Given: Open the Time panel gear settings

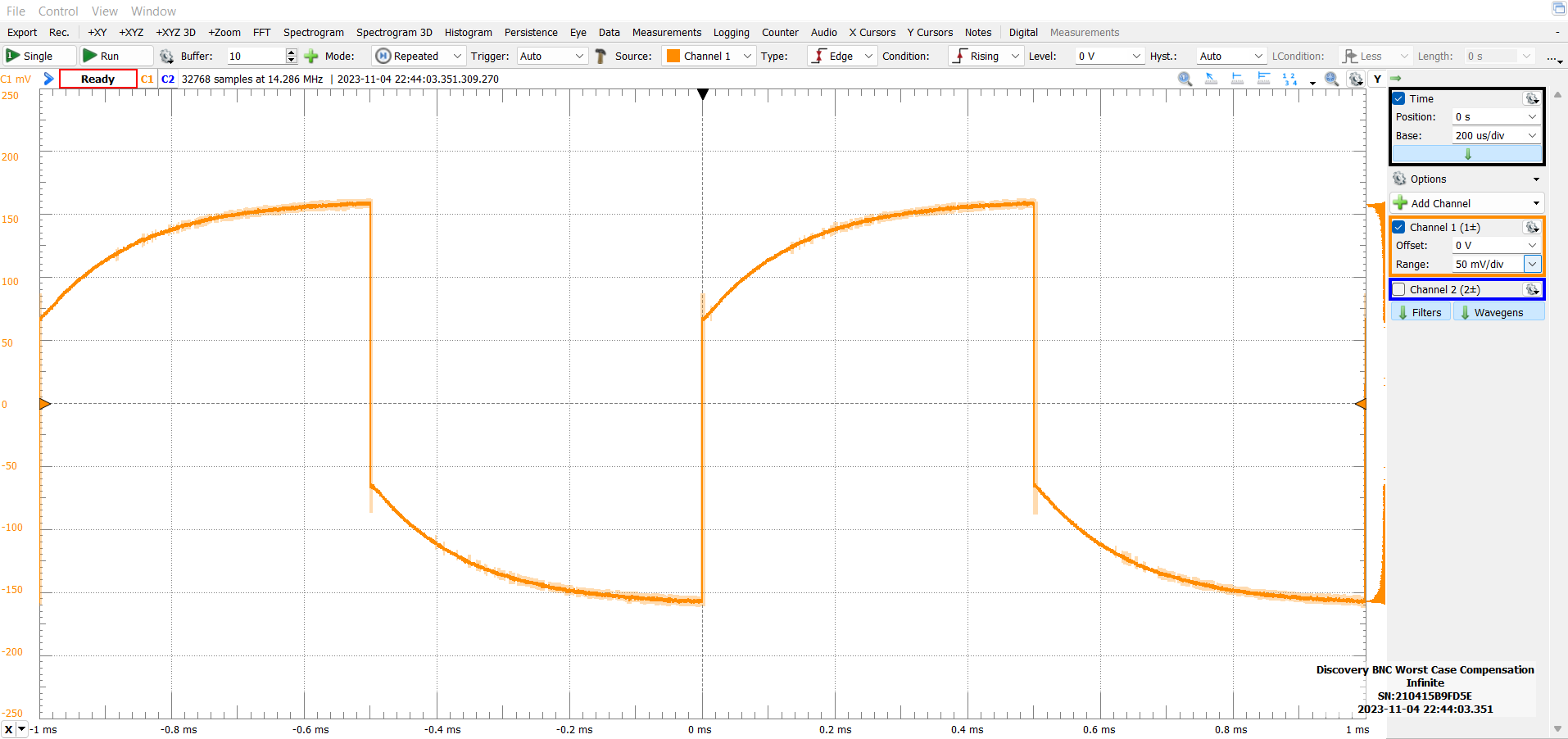Looking at the screenshot, I should click(x=1532, y=98).
